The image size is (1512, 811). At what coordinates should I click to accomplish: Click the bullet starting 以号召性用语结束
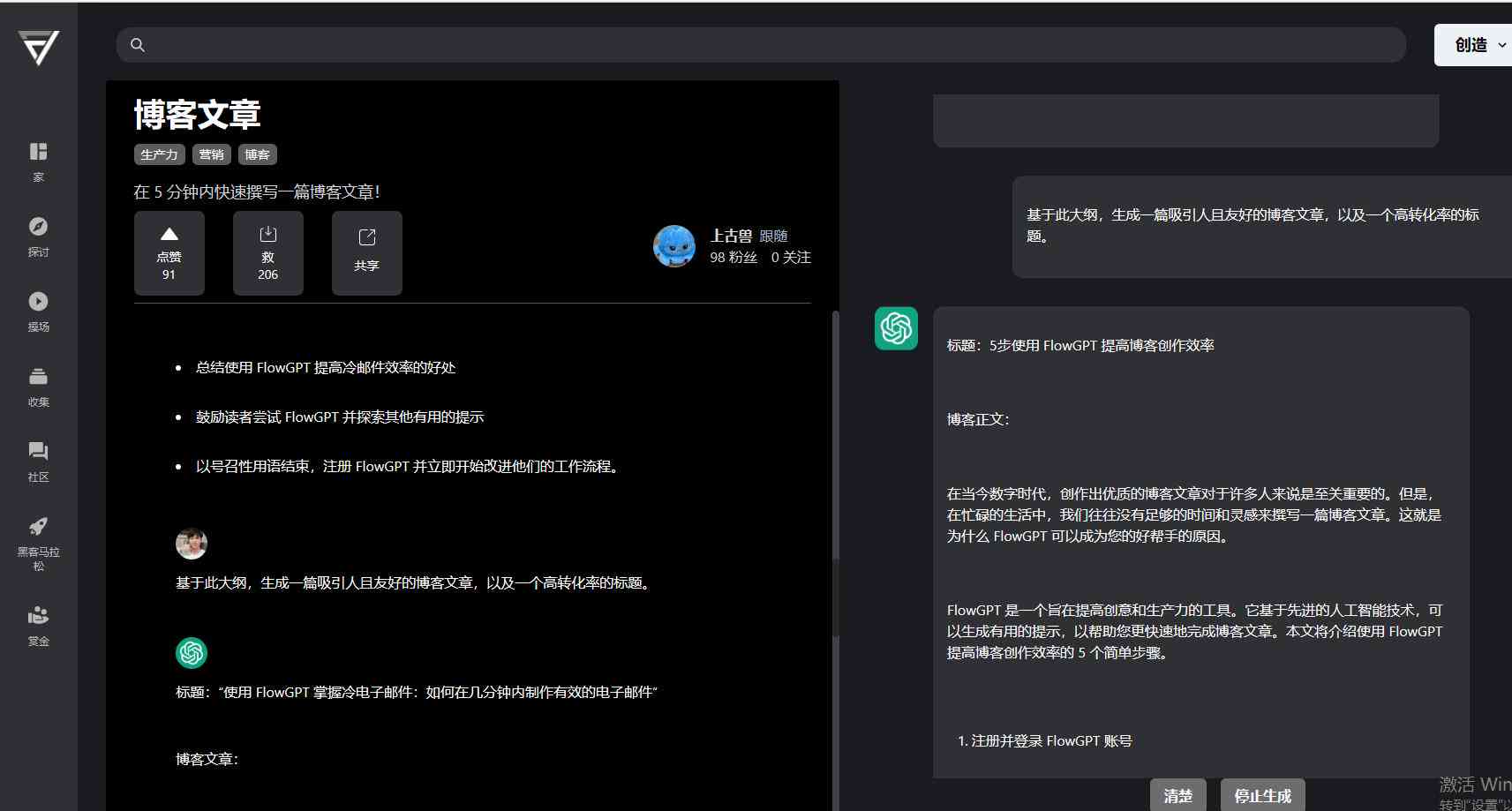click(x=410, y=466)
